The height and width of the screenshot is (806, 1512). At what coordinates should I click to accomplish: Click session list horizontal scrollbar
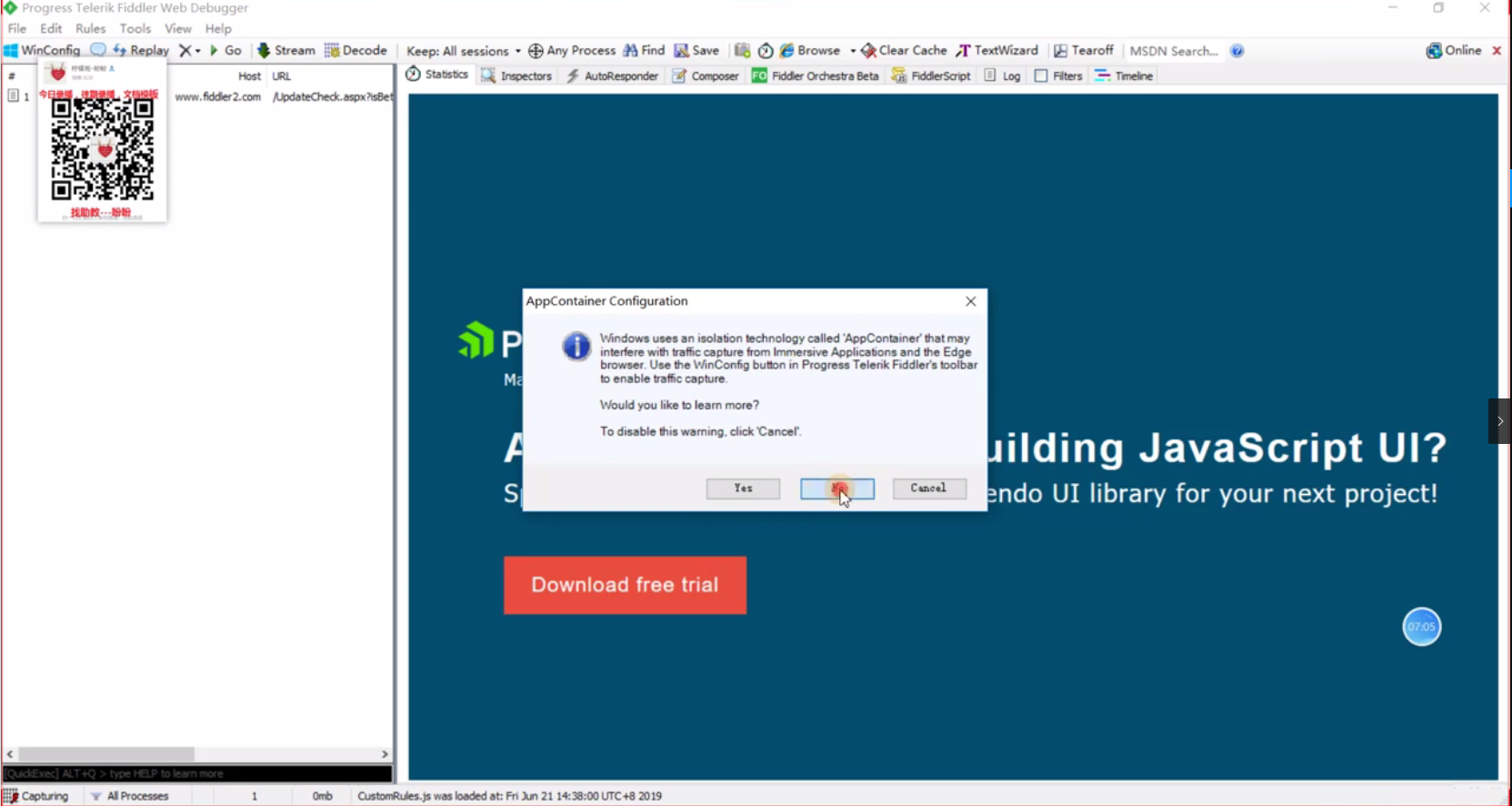(x=106, y=754)
